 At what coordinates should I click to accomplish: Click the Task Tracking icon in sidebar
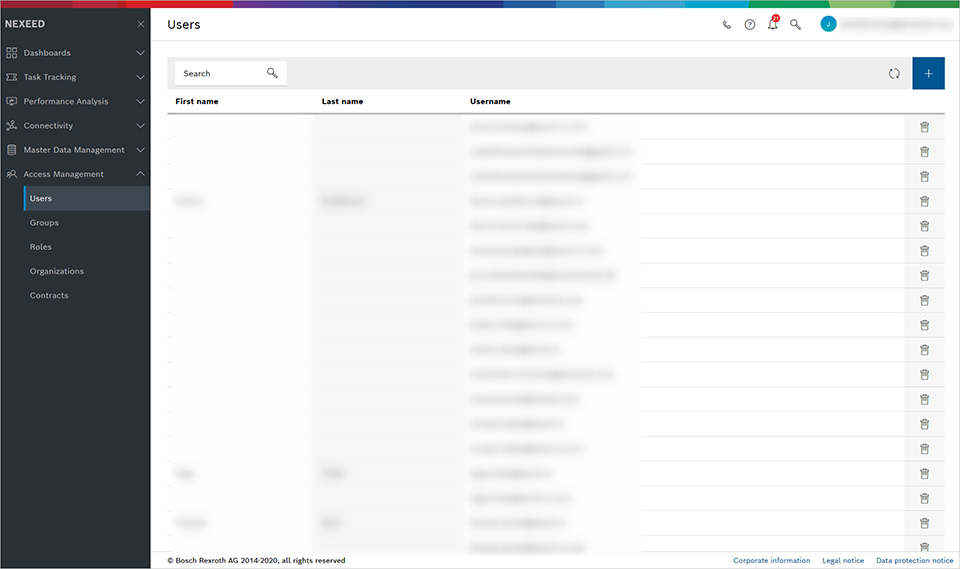(11, 77)
